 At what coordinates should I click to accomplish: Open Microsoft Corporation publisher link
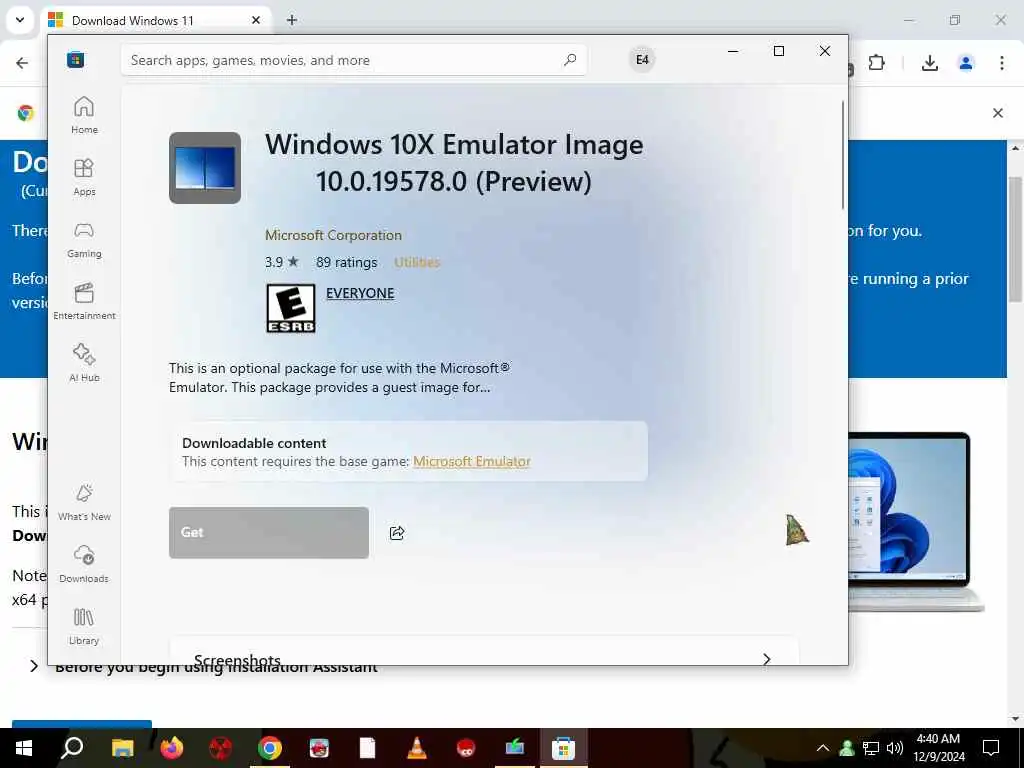pos(333,235)
